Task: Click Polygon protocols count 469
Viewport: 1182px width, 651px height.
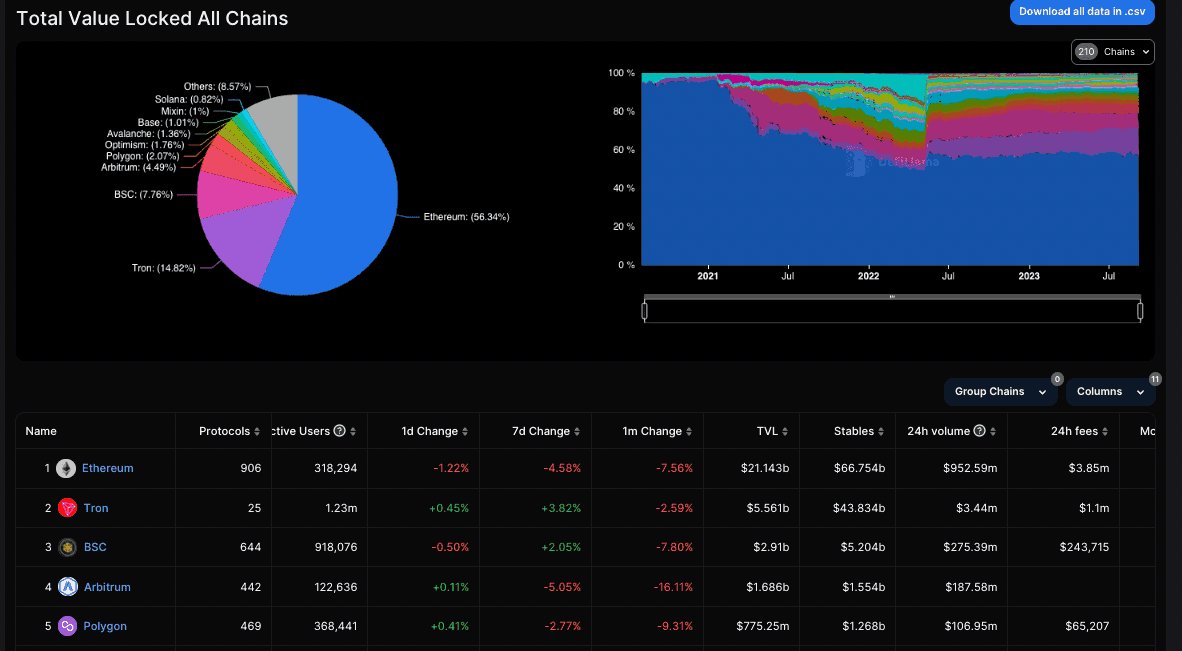Action: click(x=250, y=626)
